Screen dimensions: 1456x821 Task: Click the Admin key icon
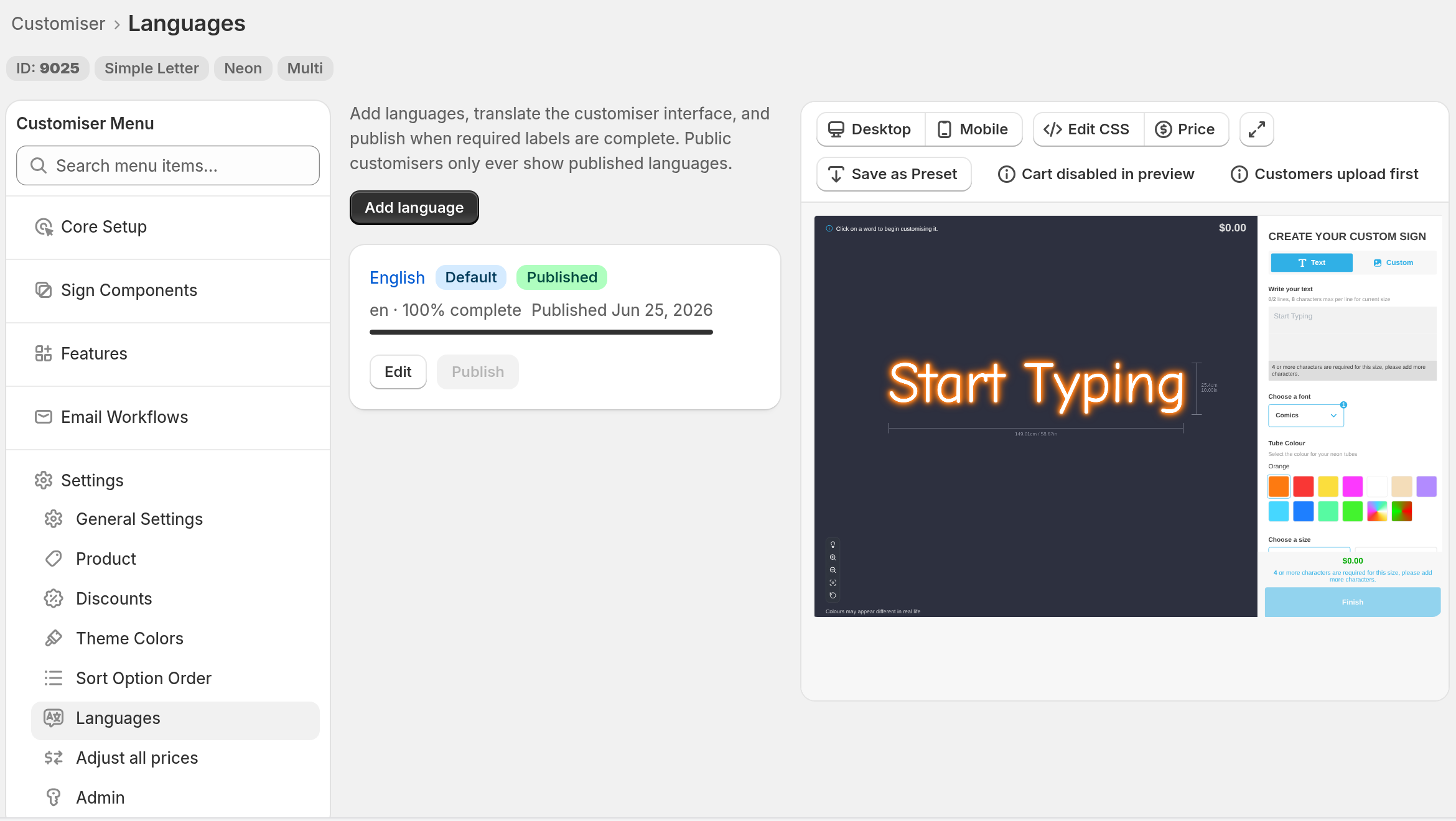pyautogui.click(x=54, y=798)
